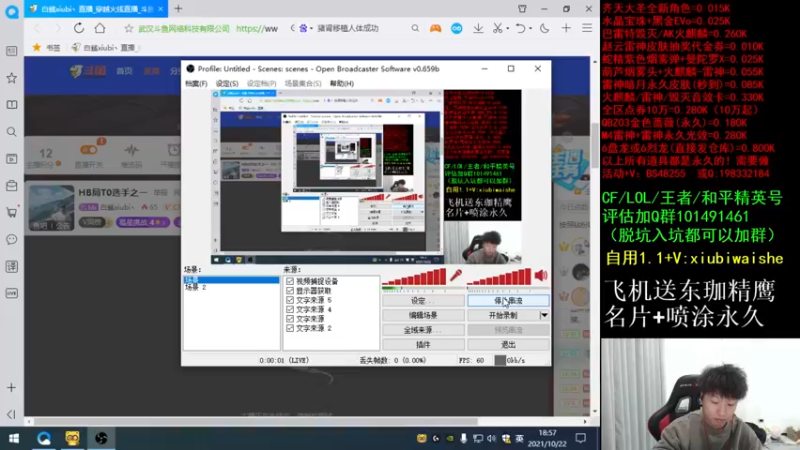Open the 档案(F) menu in OBS
The width and height of the screenshot is (800, 450).
pyautogui.click(x=196, y=83)
